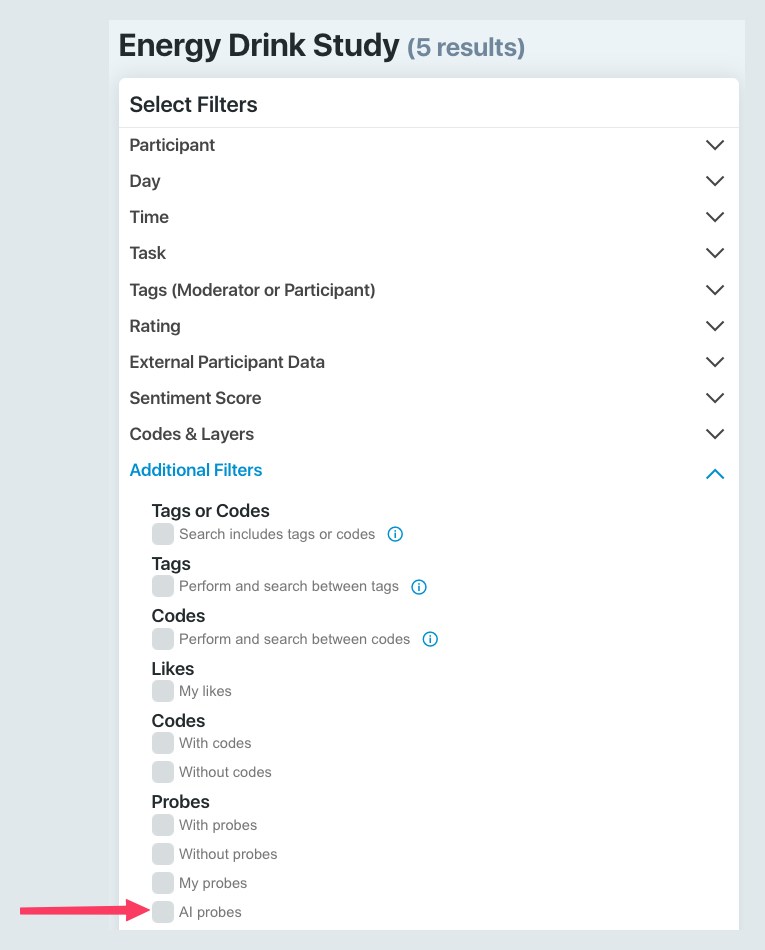Screen dimensions: 765x950
Task: Check the Without probes option
Action: click(163, 854)
